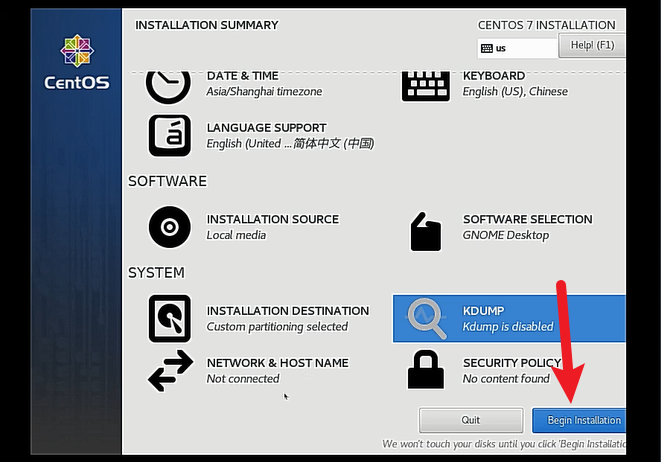Open DATE & TIME settings label

(x=242, y=76)
